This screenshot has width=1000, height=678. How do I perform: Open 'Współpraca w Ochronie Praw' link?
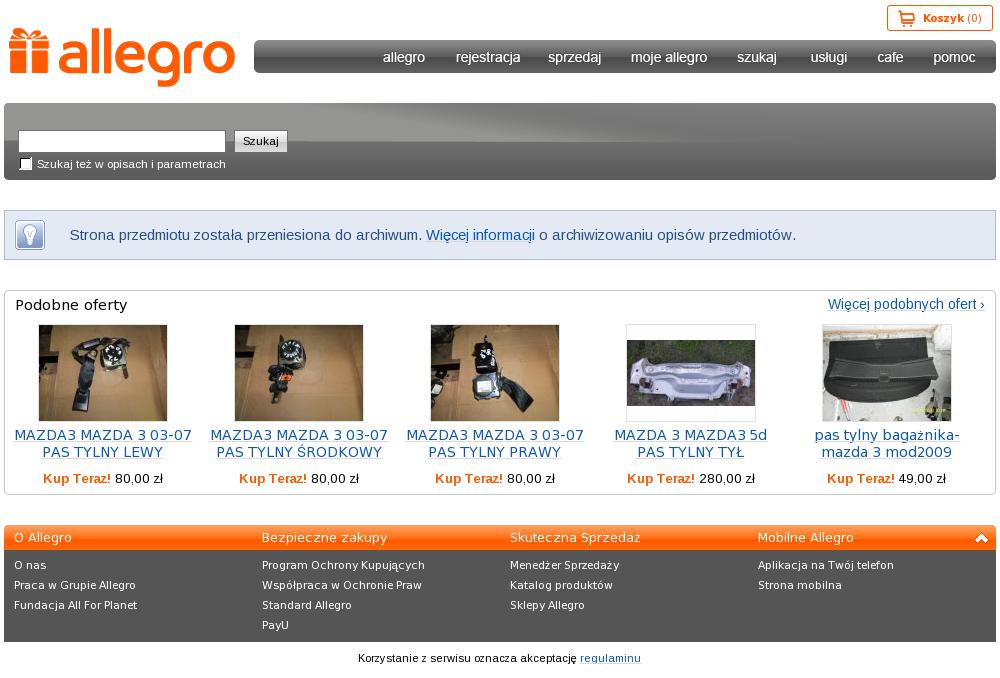(342, 585)
